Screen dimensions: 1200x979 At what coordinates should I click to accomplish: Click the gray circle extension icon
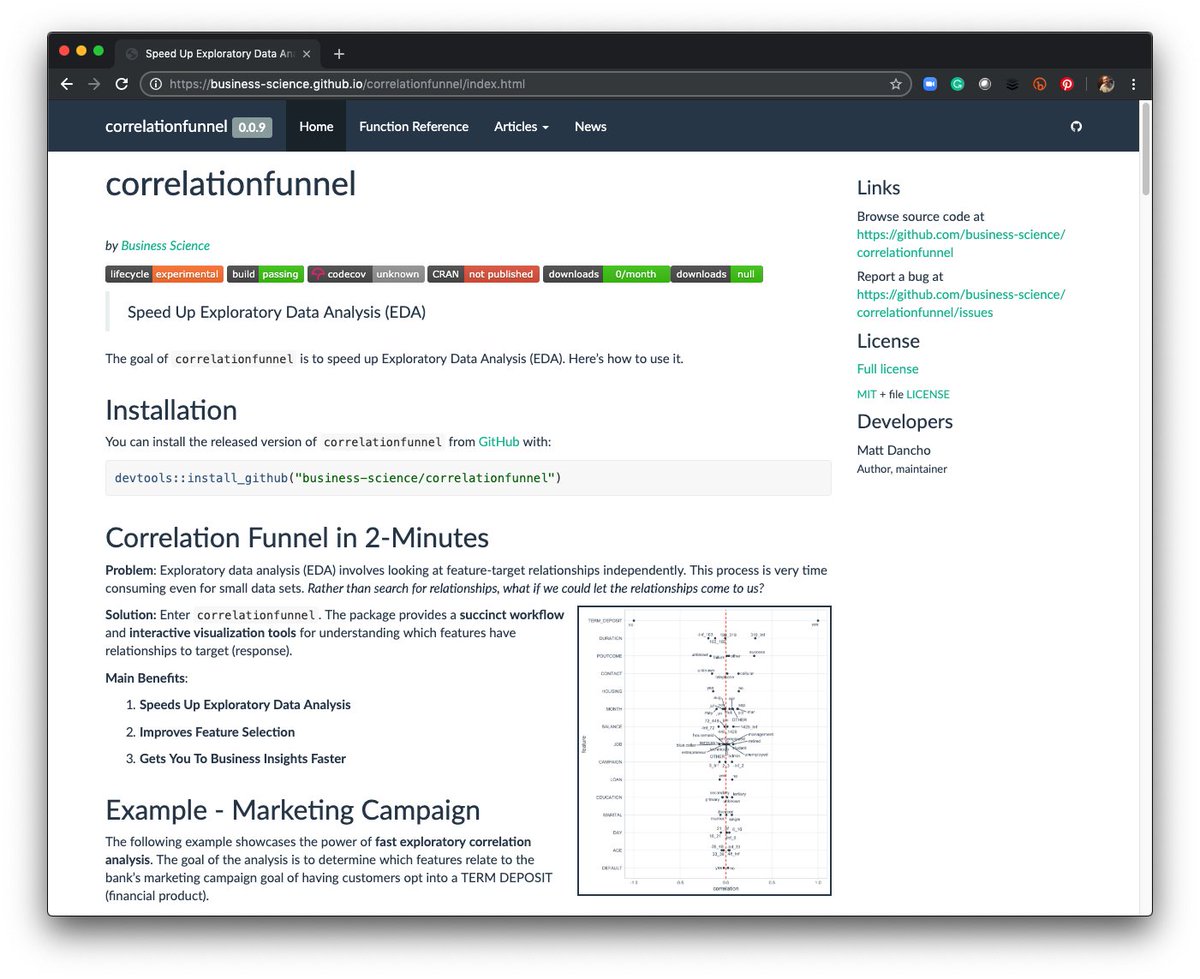[x=985, y=84]
